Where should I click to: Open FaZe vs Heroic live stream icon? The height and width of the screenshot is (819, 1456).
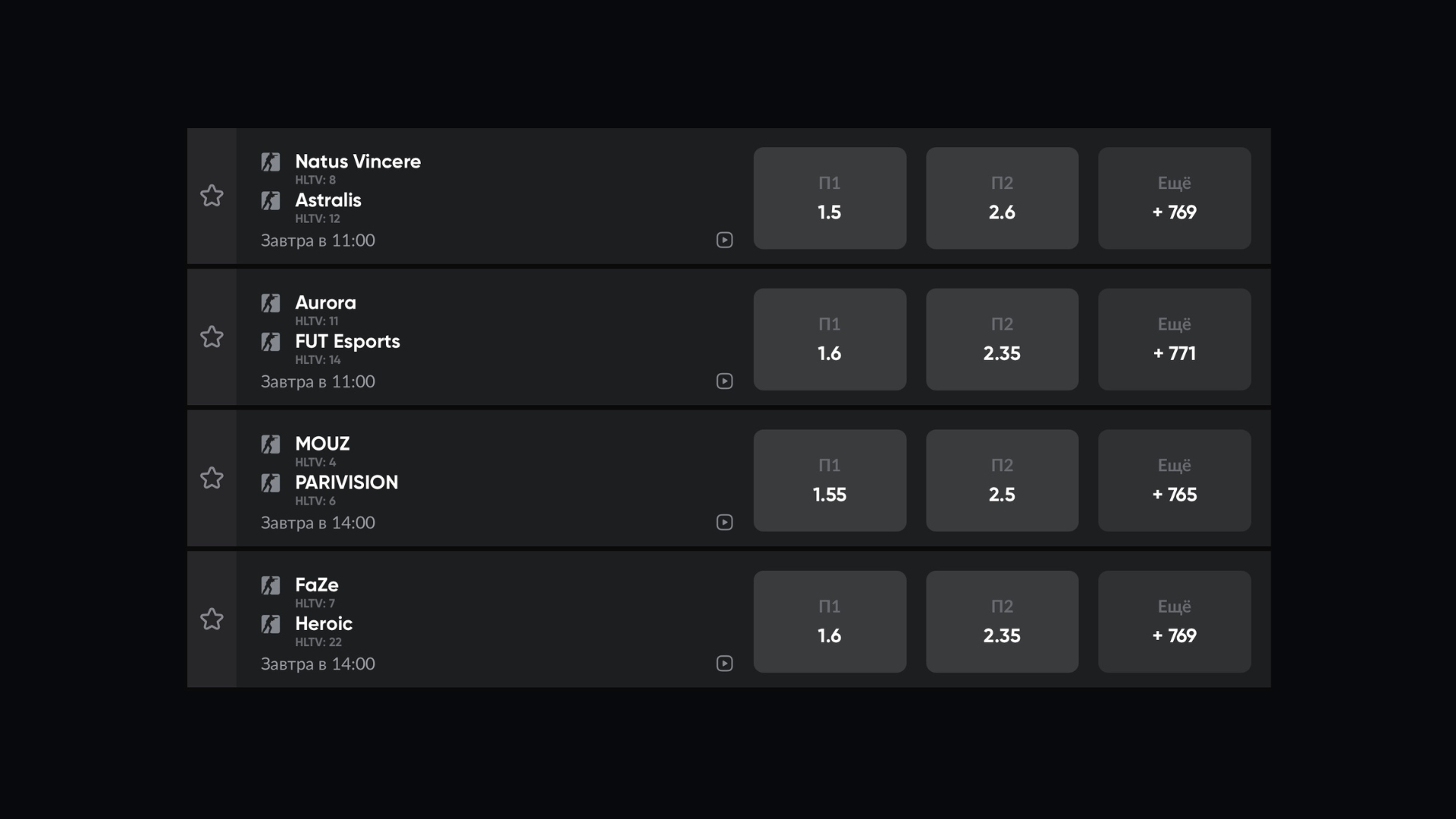pos(724,664)
